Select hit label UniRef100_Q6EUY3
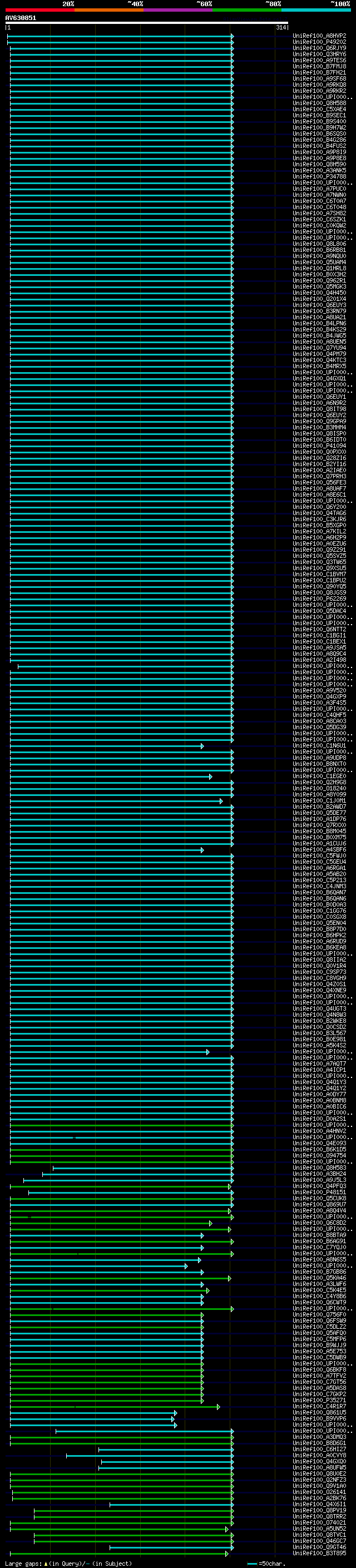The height and width of the screenshot is (1568, 356). click(319, 305)
